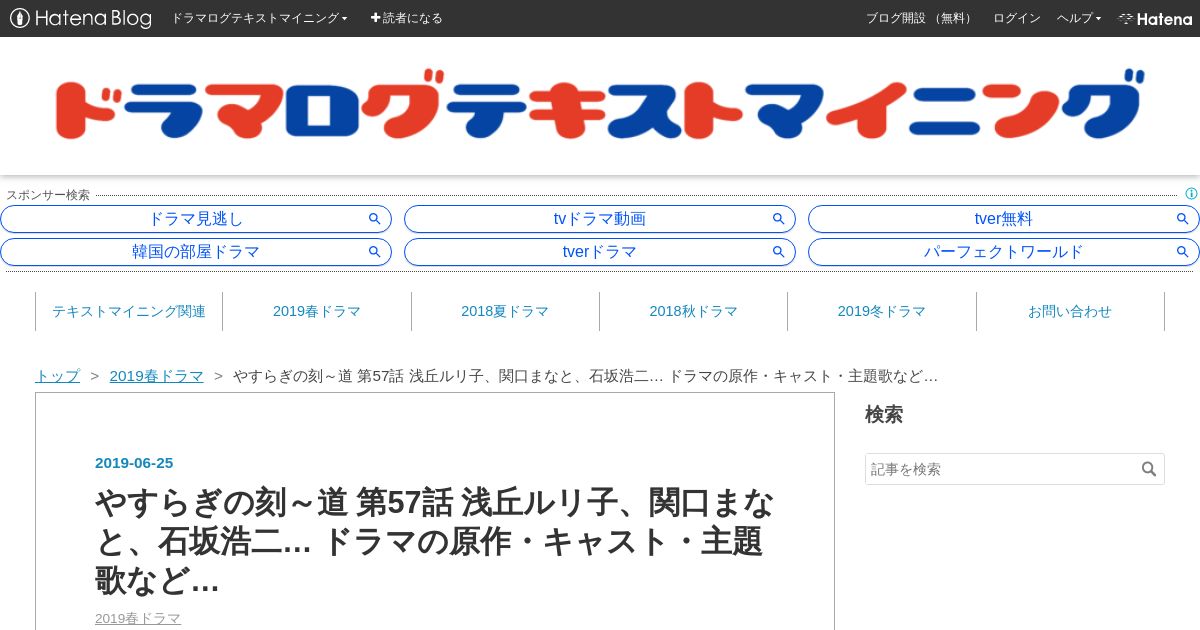Select sponsored search tver無料
Image resolution: width=1200 pixels, height=630 pixels.
1004,219
